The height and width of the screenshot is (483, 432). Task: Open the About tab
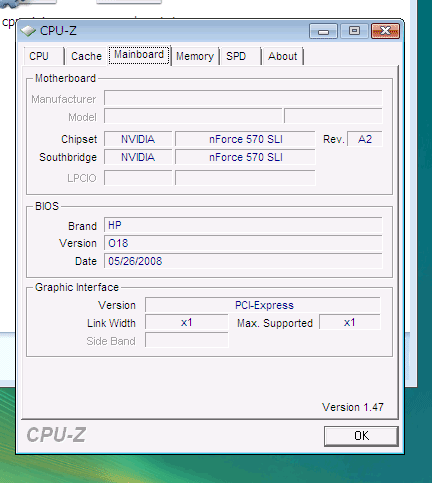pos(282,56)
